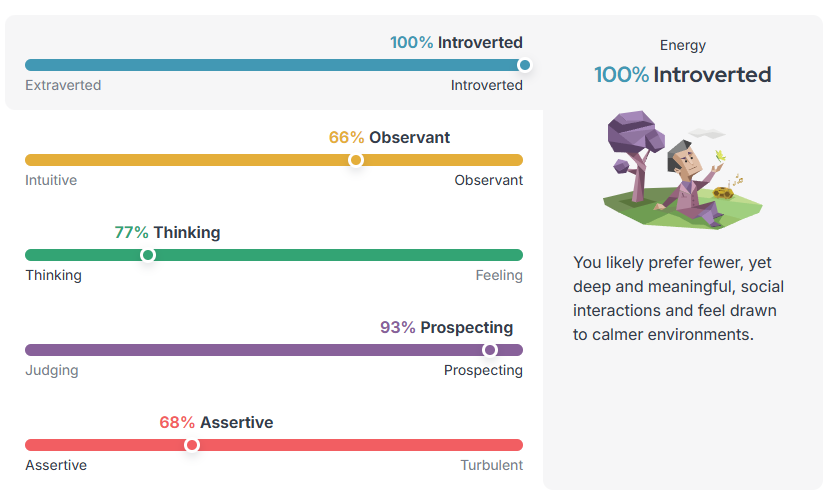Screen dimensions: 828x499
Task: Select the red Assertive–Turbulent bar
Action: (274, 445)
